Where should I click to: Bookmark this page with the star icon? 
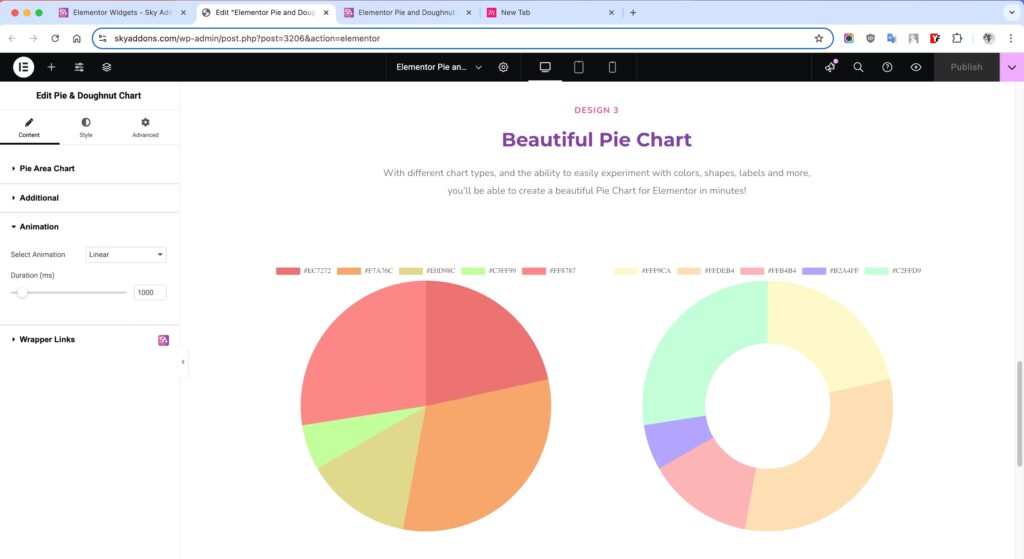coord(818,39)
